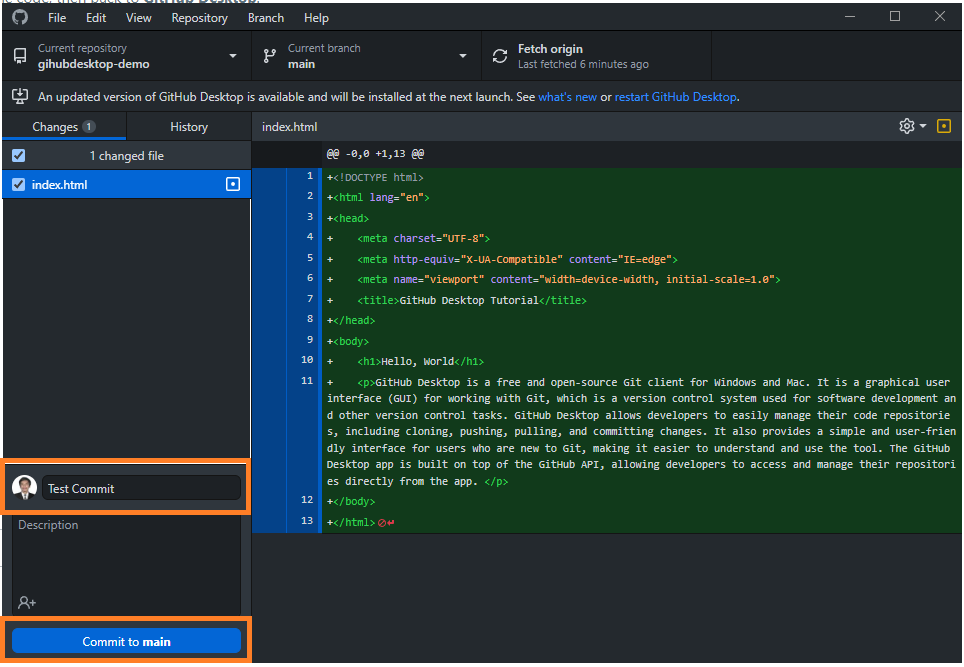Click the GitHub Octocat logo icon
Viewport: 964px width, 667px height.
click(x=20, y=17)
